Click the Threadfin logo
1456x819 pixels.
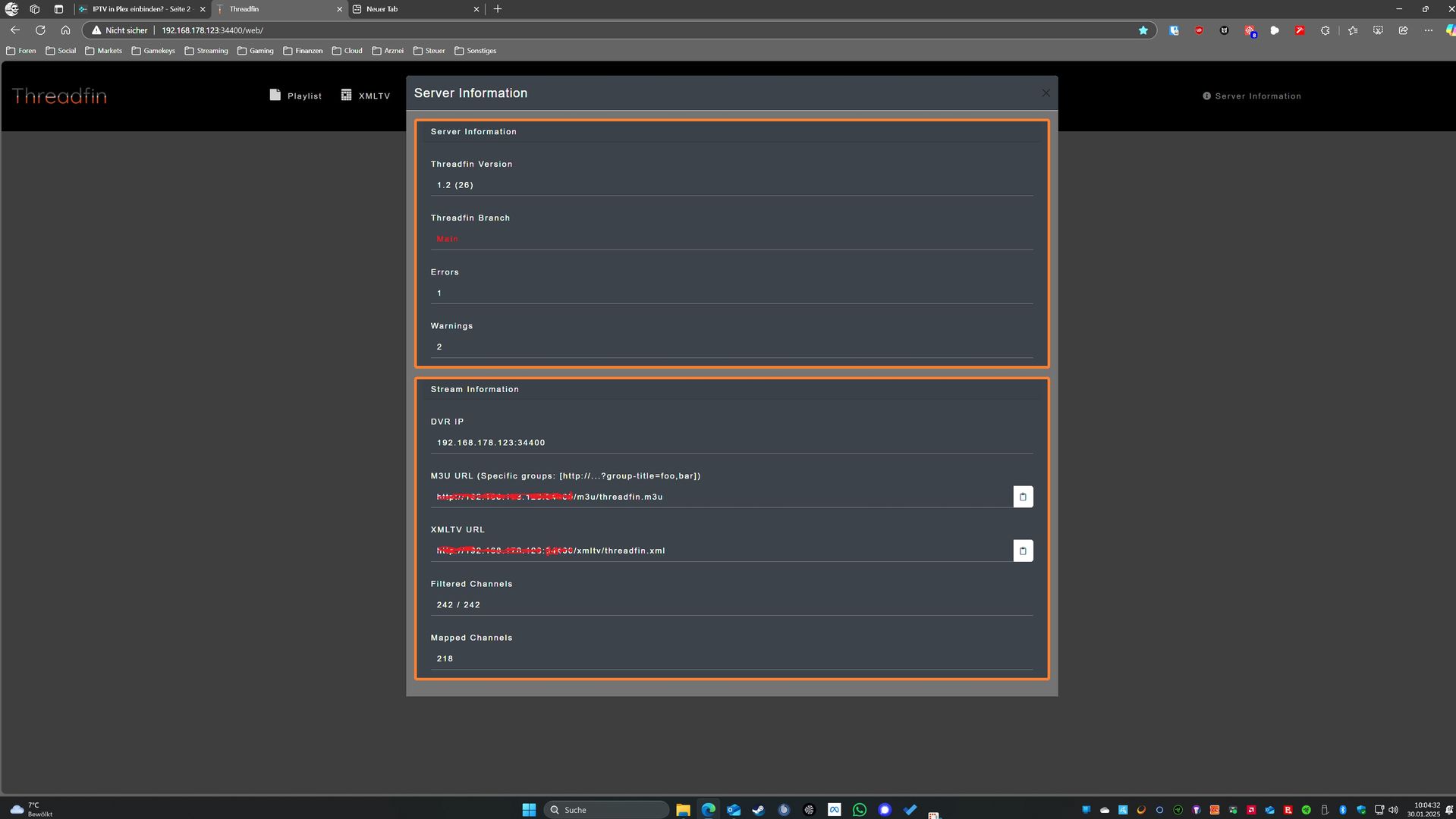(59, 96)
